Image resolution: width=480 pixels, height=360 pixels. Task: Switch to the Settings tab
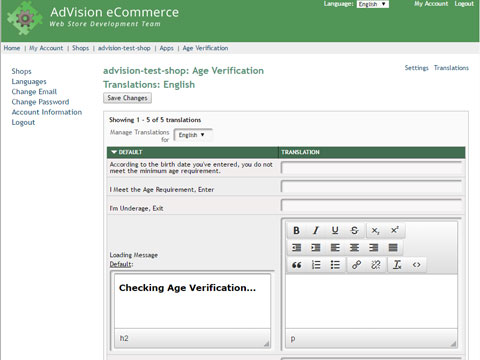416,68
